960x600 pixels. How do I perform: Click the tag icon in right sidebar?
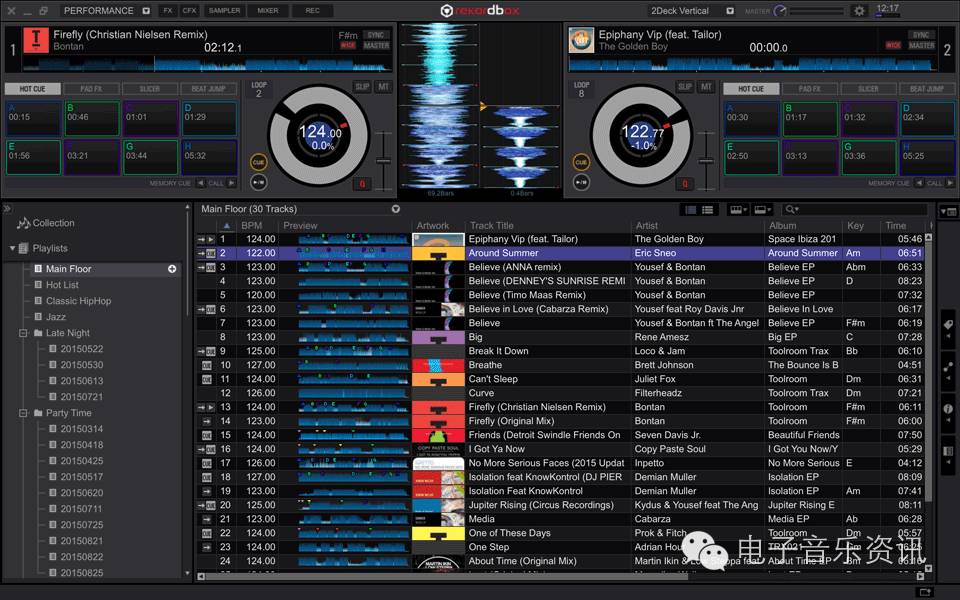(948, 326)
